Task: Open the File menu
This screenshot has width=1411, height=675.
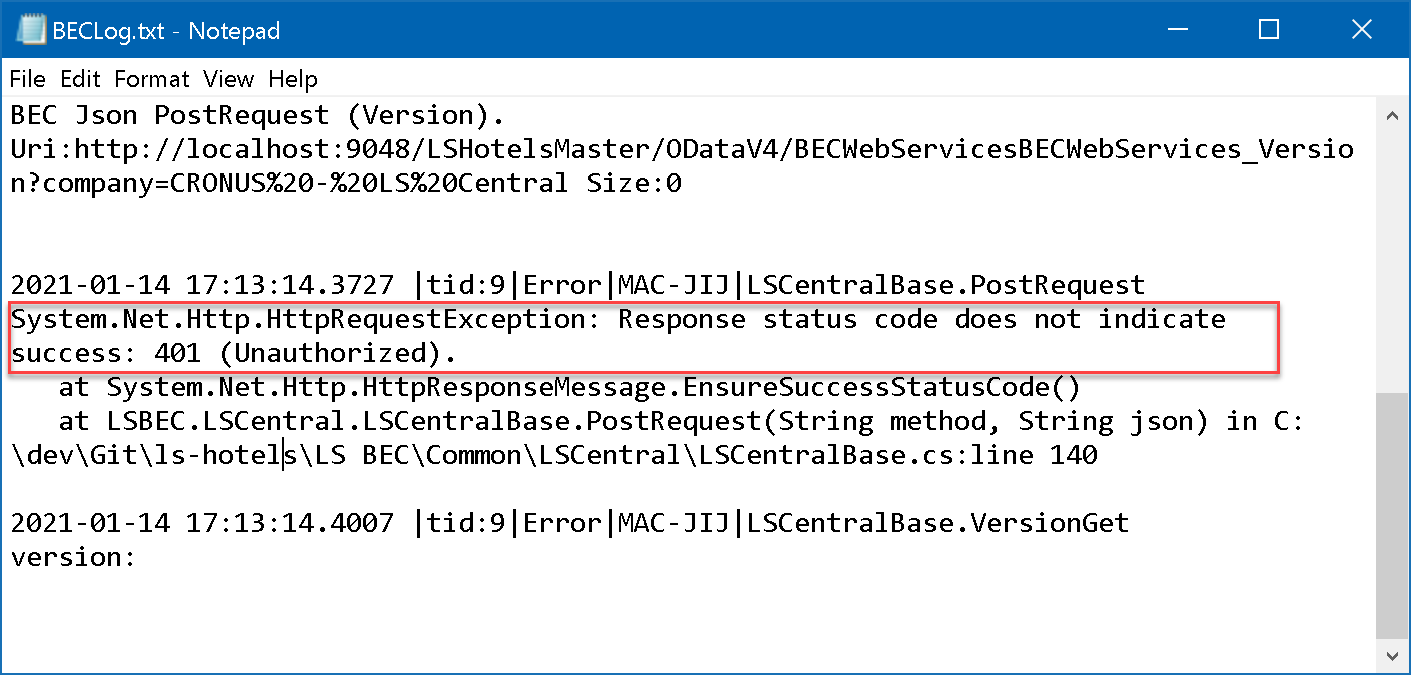Action: click(28, 79)
